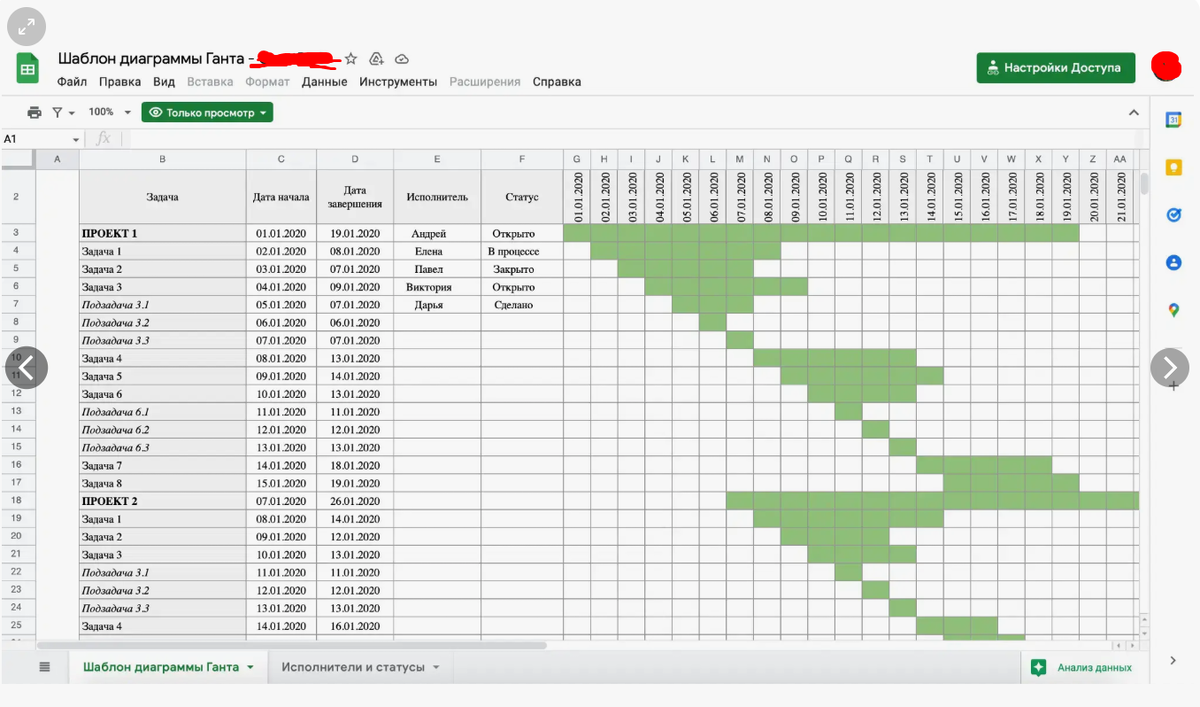
Task: Open the Вид menu
Action: (x=164, y=82)
